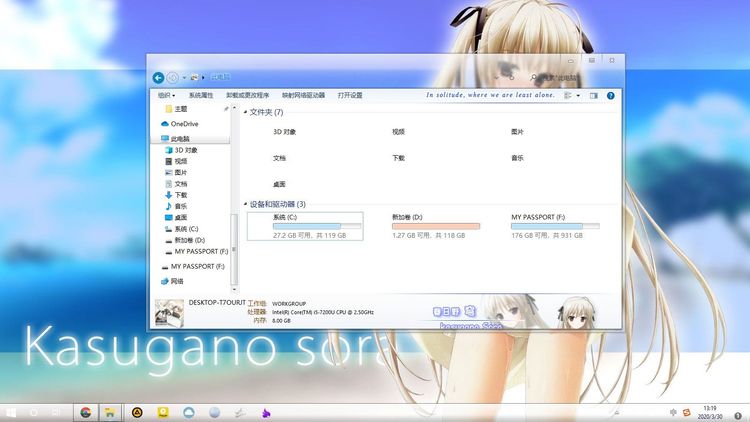Open the yellow square app on the taskbar
This screenshot has width=750, height=422.
(163, 412)
